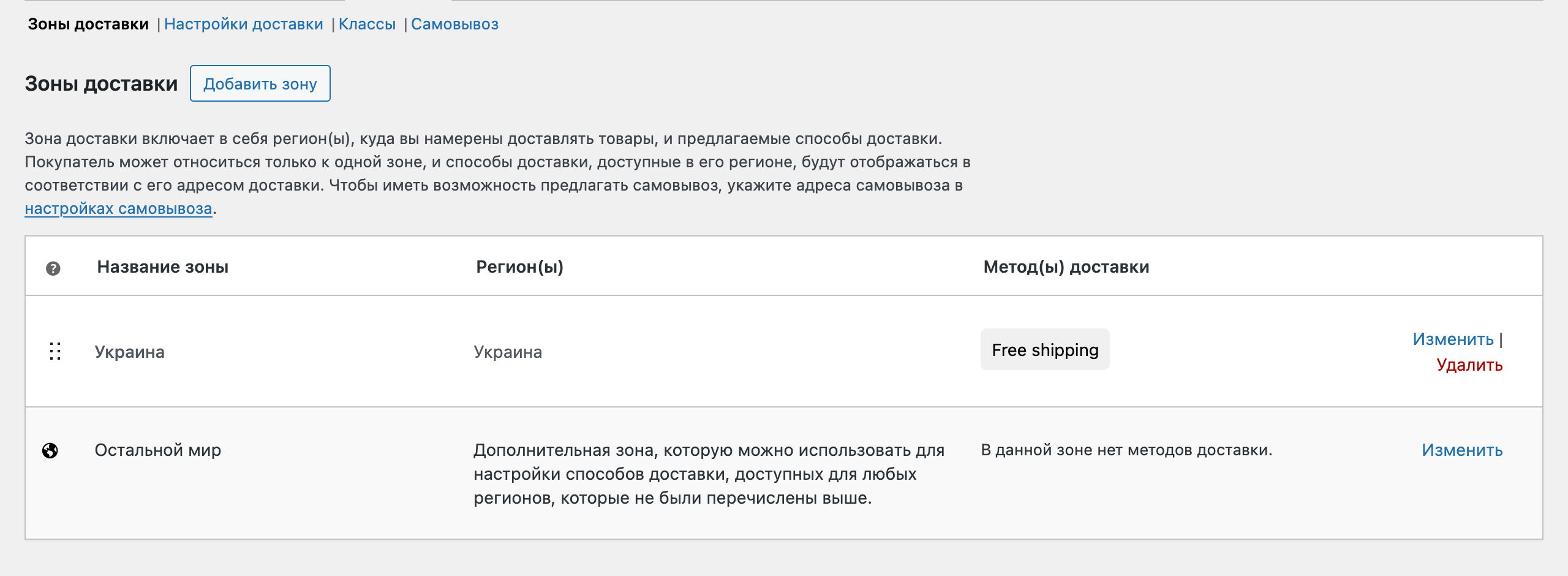Click the Название зоны column header
This screenshot has width=1568, height=576.
click(163, 267)
